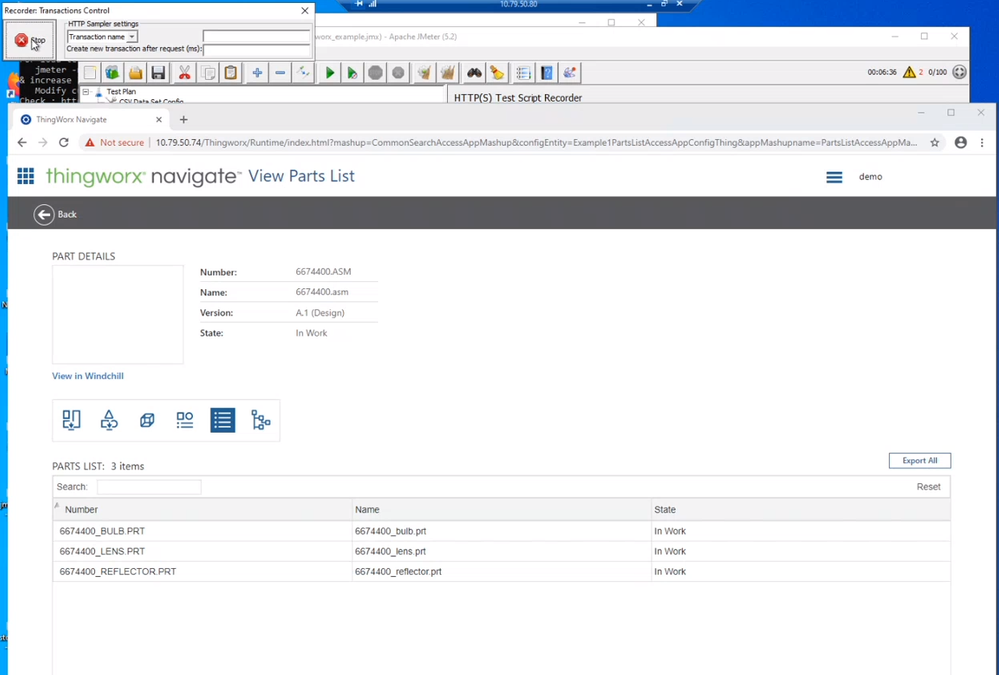Click JMeter Clear broom icon
Screen dimensions: 999x675
click(424, 73)
